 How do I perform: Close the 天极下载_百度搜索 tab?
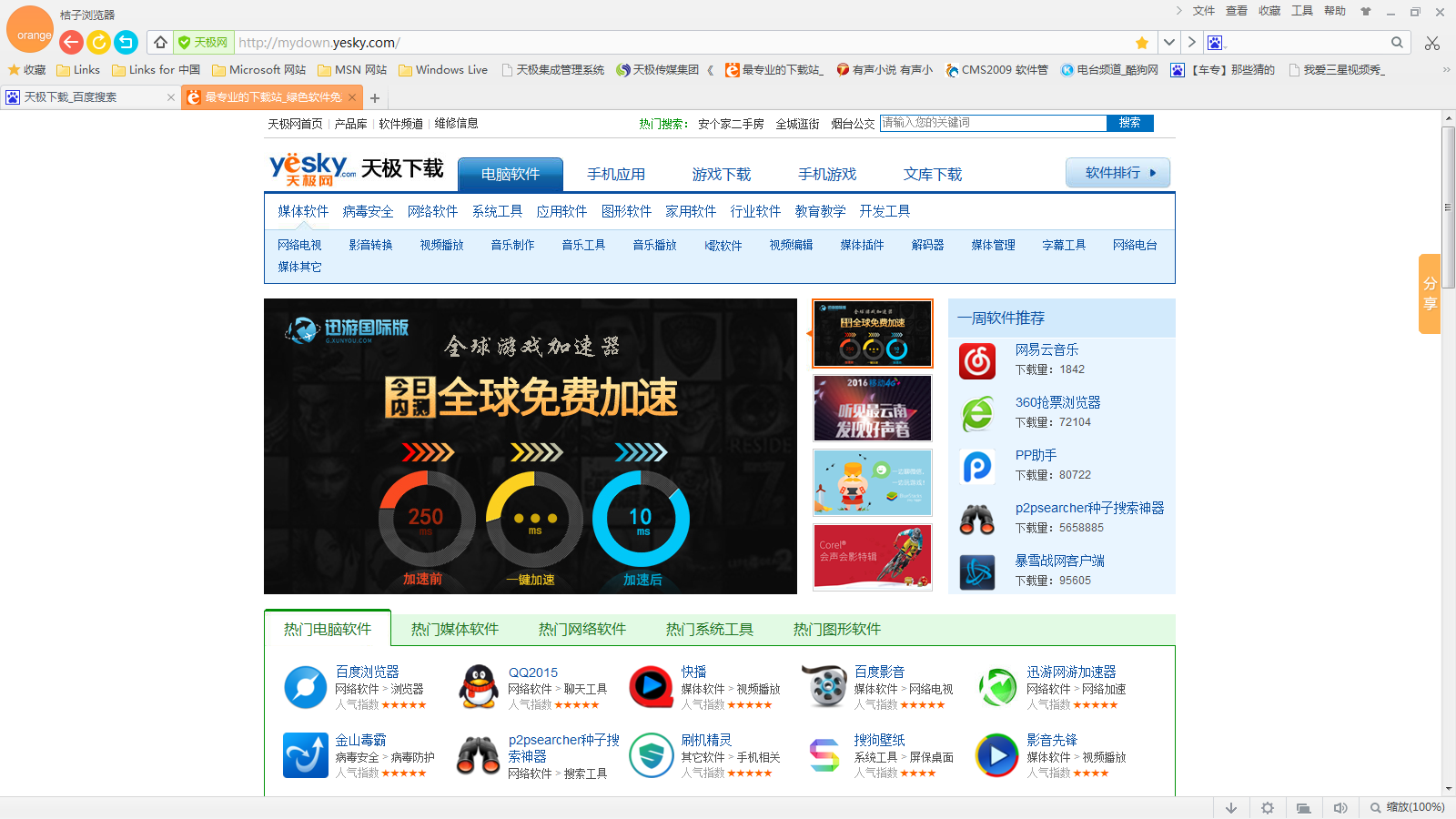[x=170, y=97]
